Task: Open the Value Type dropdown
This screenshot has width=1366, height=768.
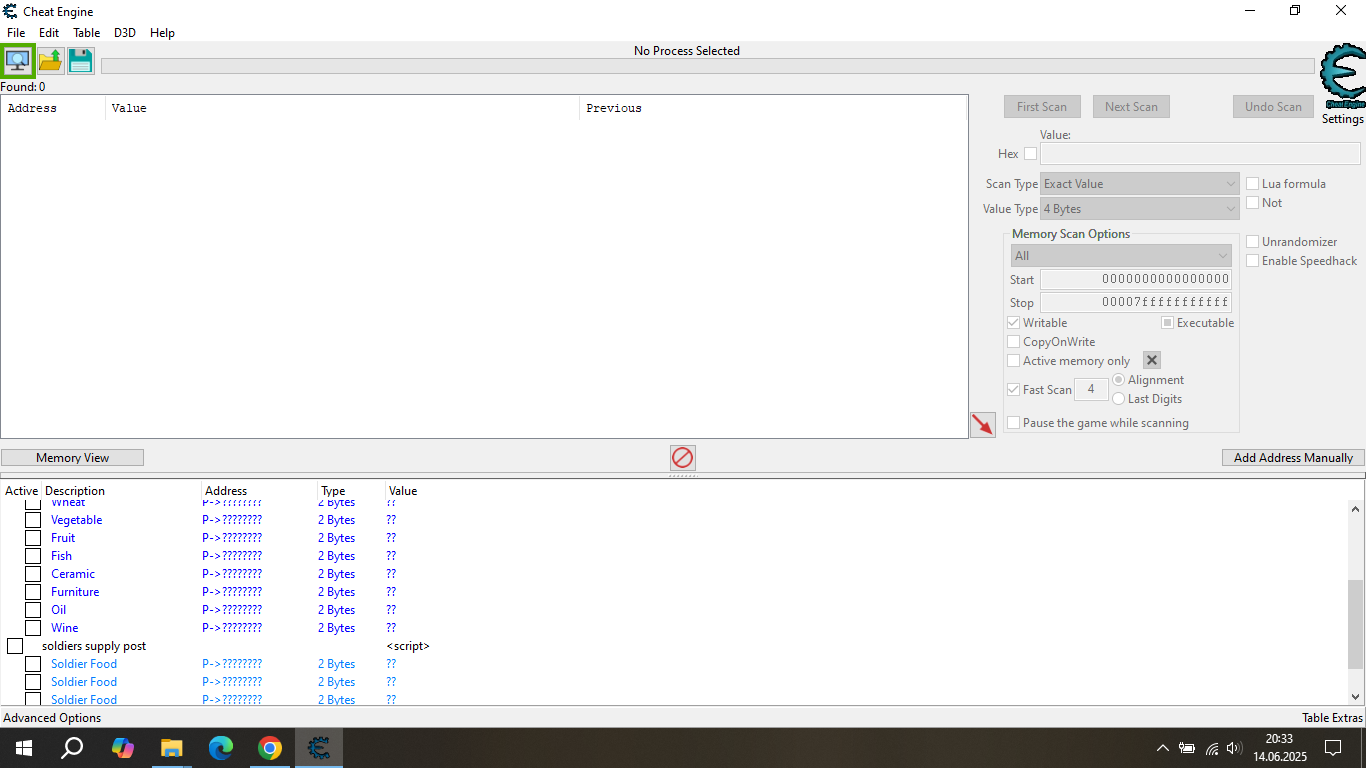Action: [1139, 208]
